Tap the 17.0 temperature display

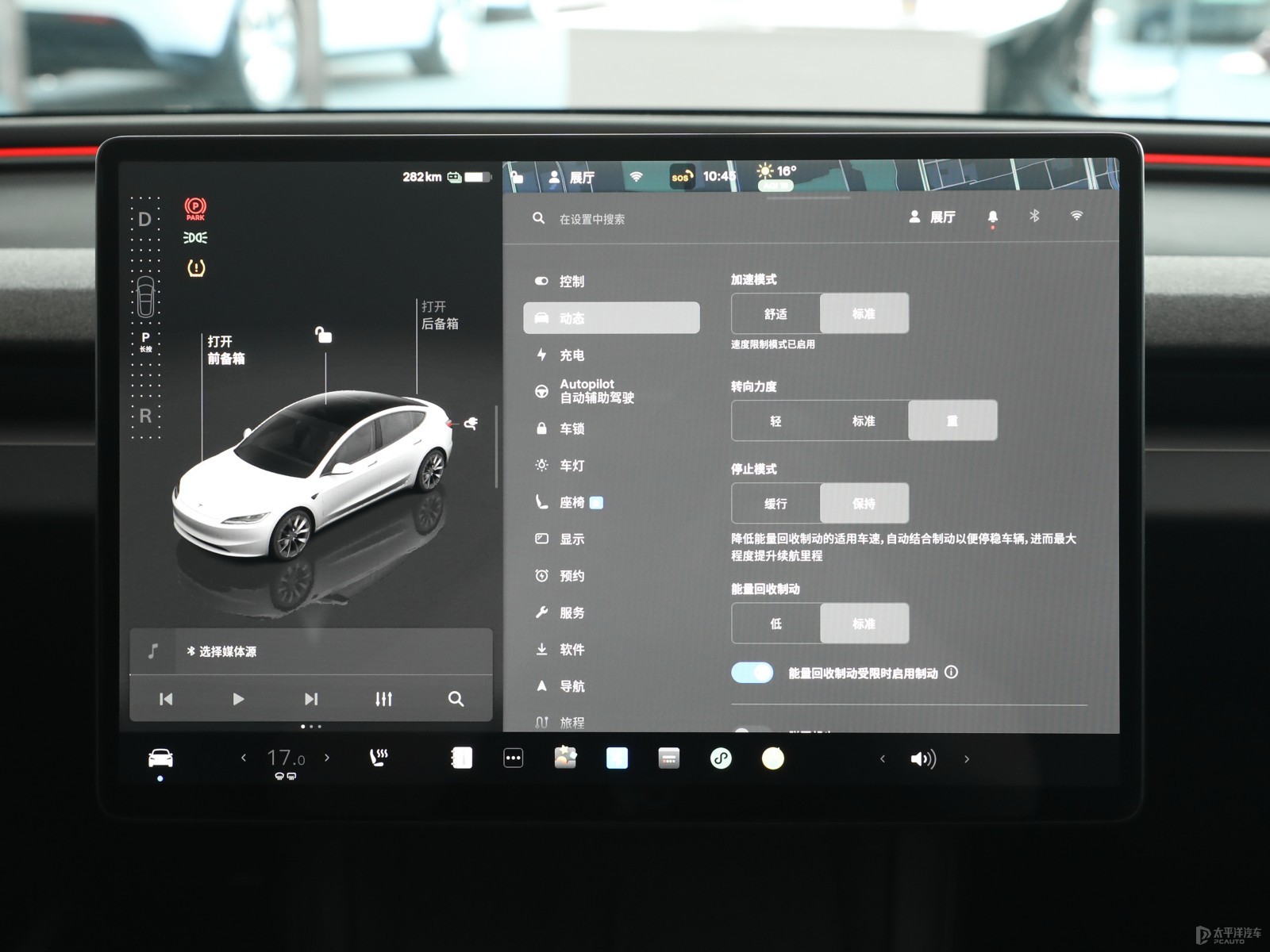286,758
